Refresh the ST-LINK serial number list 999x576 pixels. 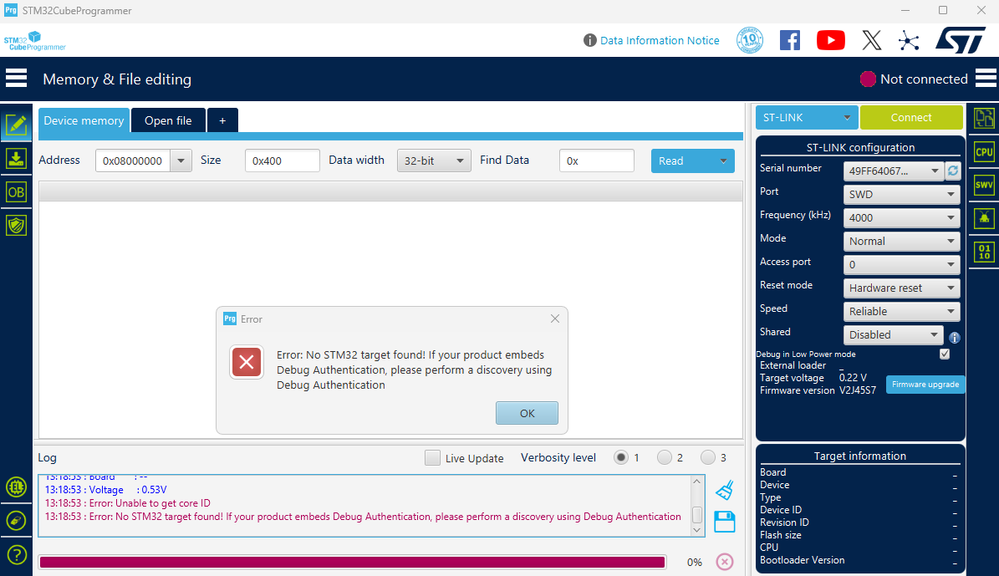point(953,171)
